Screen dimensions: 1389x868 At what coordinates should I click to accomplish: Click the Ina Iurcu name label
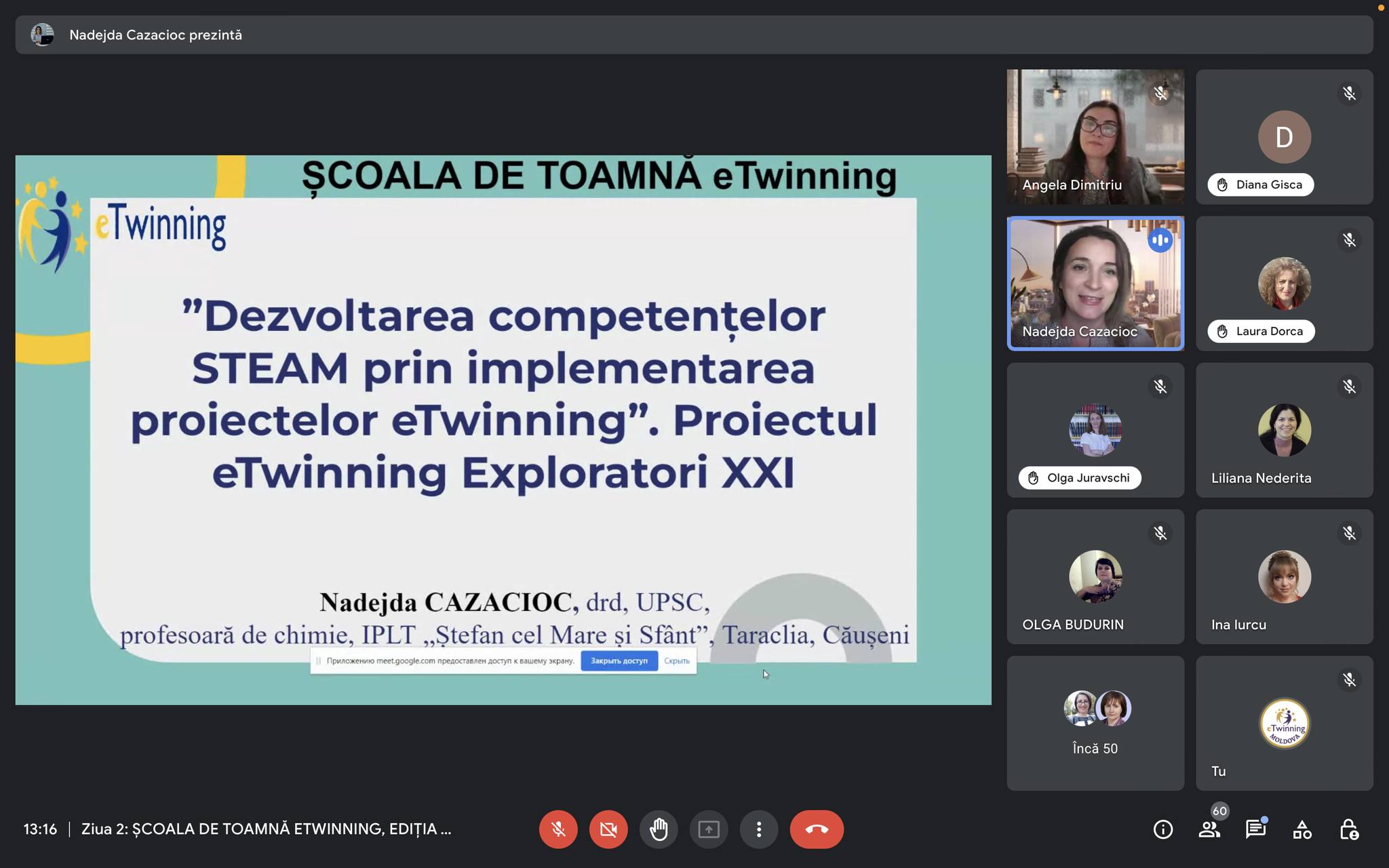tap(1239, 625)
